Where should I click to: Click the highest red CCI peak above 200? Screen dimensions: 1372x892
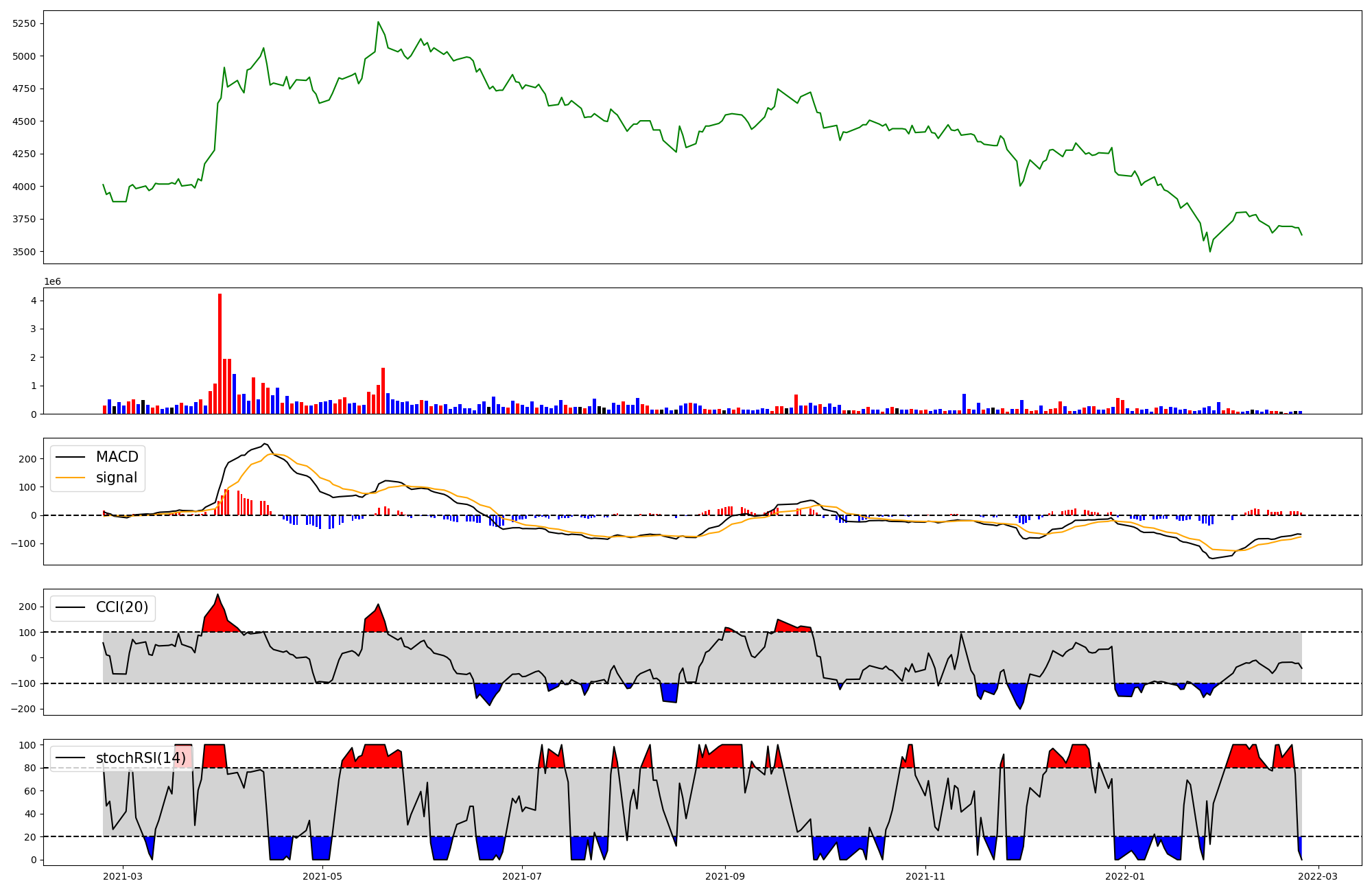(217, 595)
